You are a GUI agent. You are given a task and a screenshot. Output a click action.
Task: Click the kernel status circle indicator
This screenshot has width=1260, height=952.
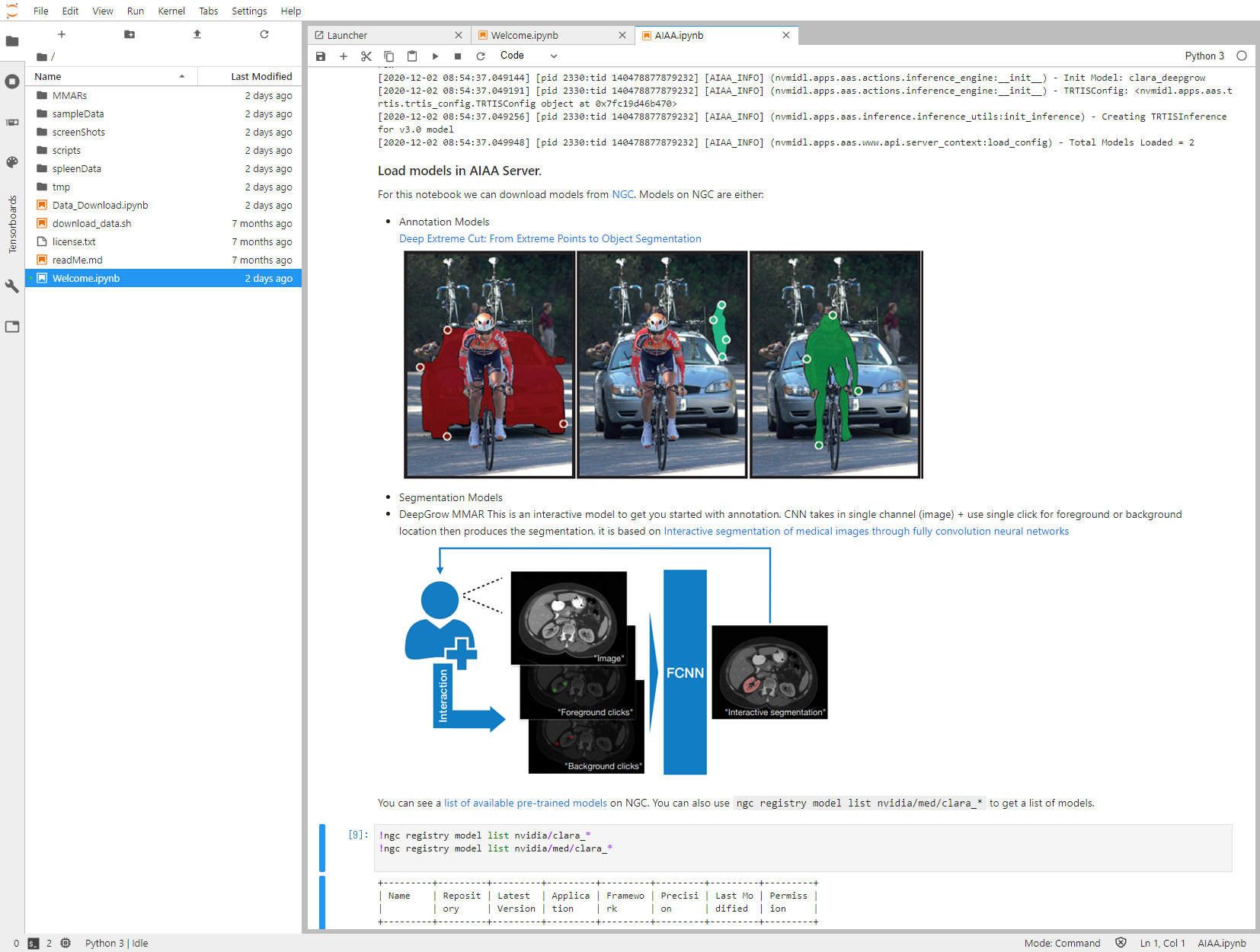pos(1242,56)
